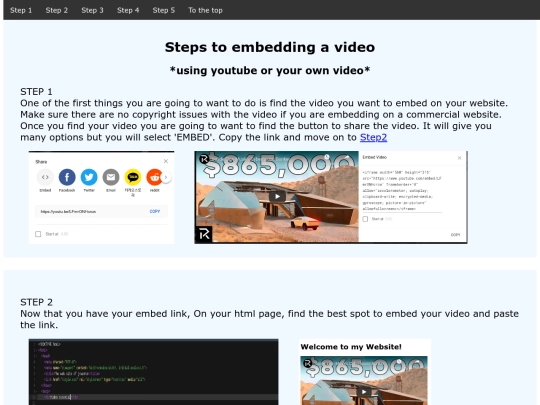Click the 'Welcome to my Website!' heading

pos(351,347)
